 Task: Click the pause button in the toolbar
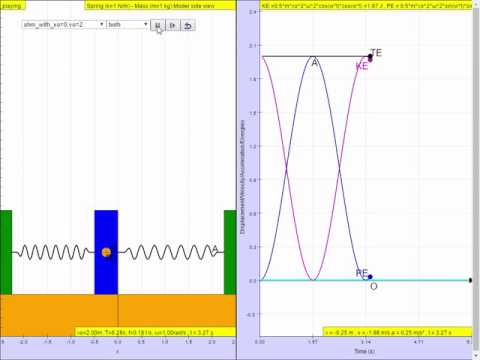coord(158,25)
